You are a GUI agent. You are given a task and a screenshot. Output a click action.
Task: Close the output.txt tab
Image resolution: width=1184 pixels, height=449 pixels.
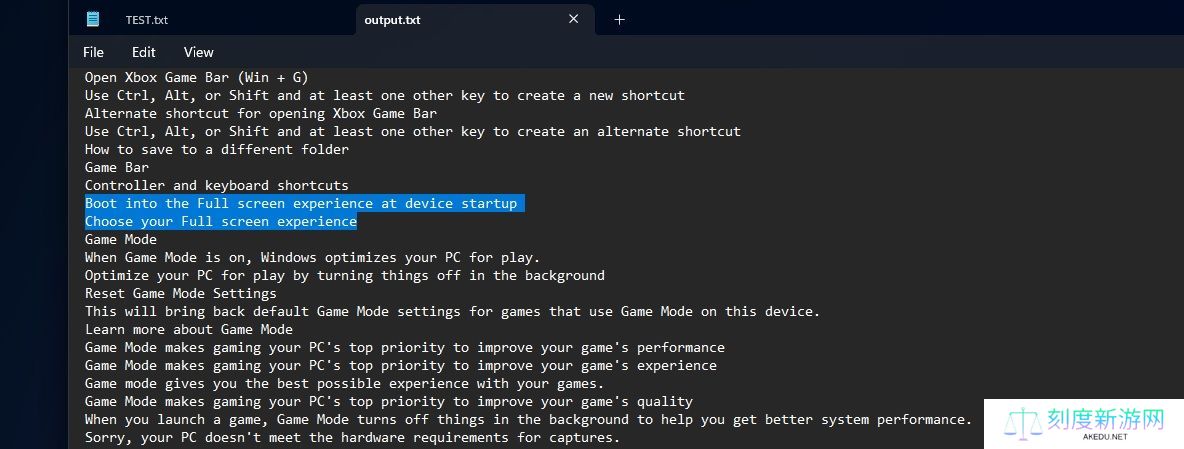pyautogui.click(x=574, y=19)
